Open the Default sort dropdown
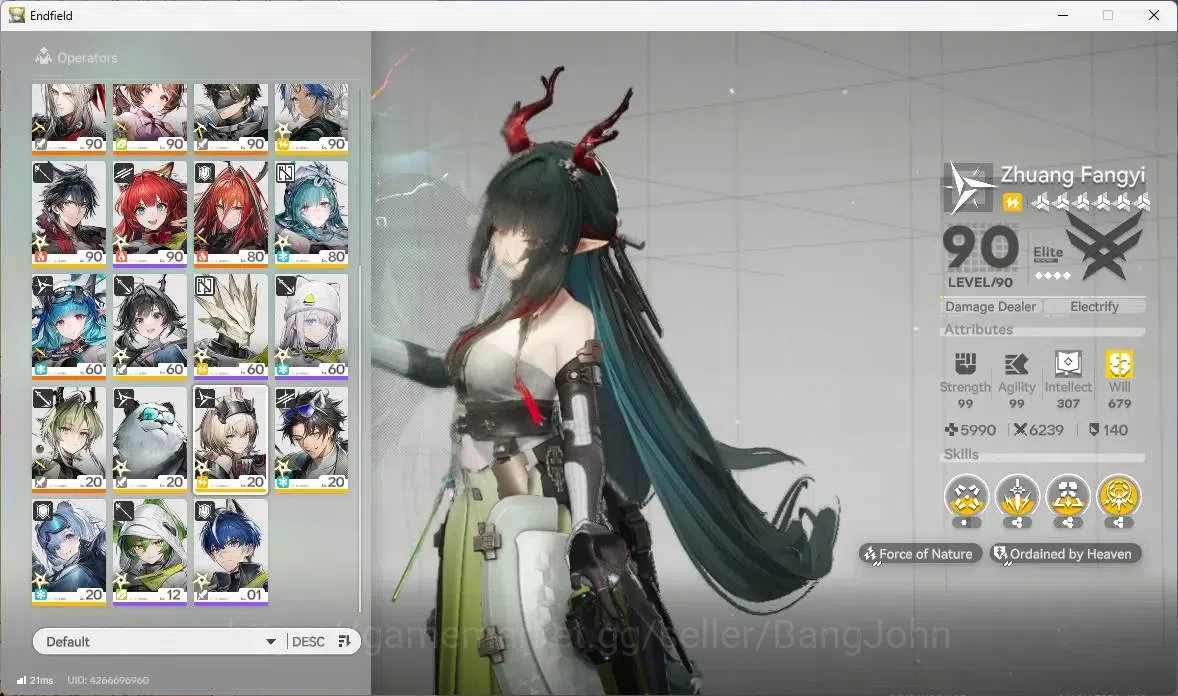The height and width of the screenshot is (696, 1178). coord(160,641)
